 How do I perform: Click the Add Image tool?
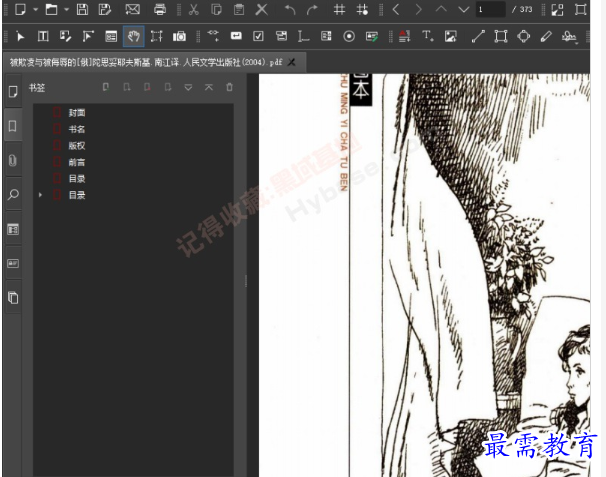[x=450, y=36]
